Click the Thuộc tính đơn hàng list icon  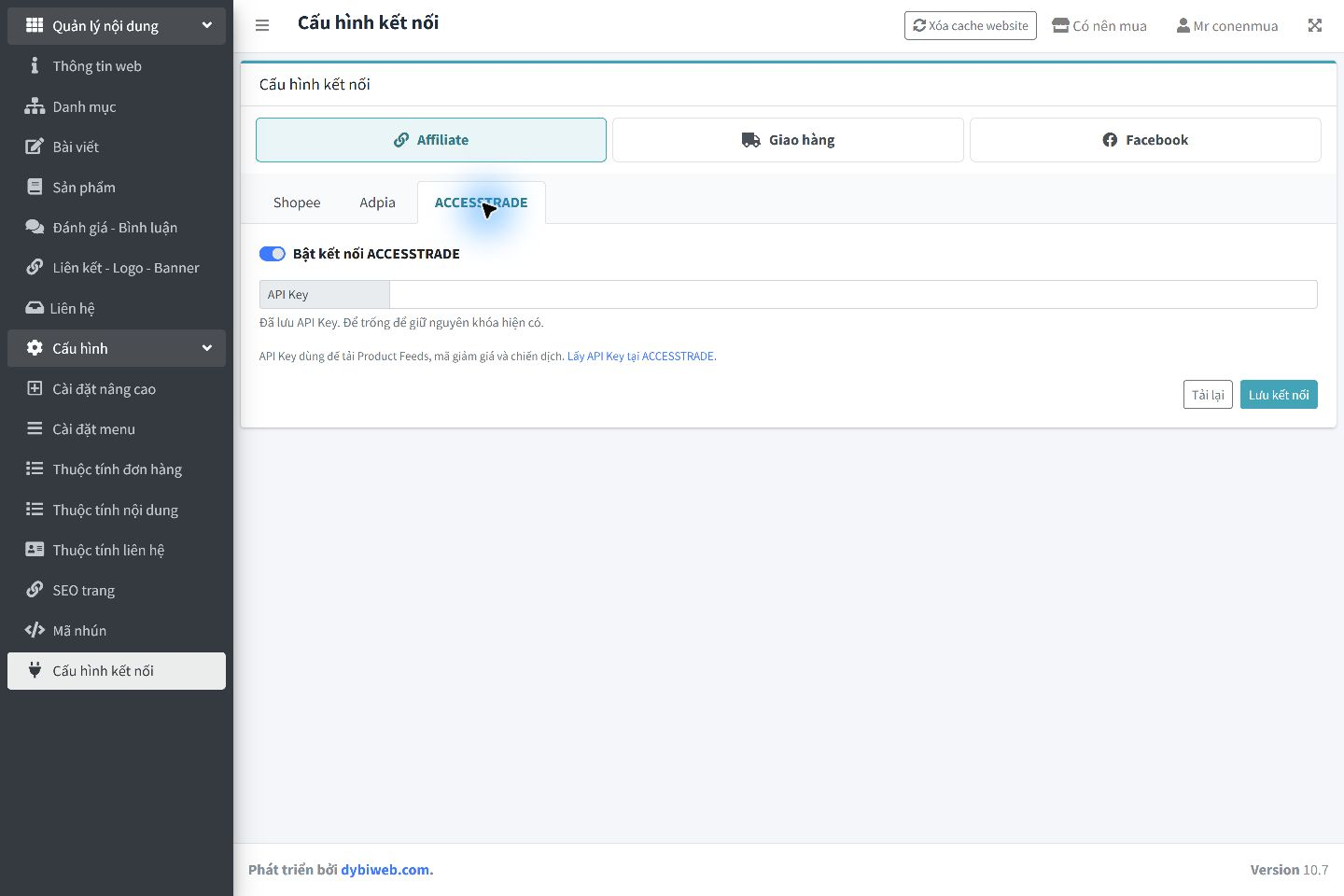pyautogui.click(x=35, y=469)
